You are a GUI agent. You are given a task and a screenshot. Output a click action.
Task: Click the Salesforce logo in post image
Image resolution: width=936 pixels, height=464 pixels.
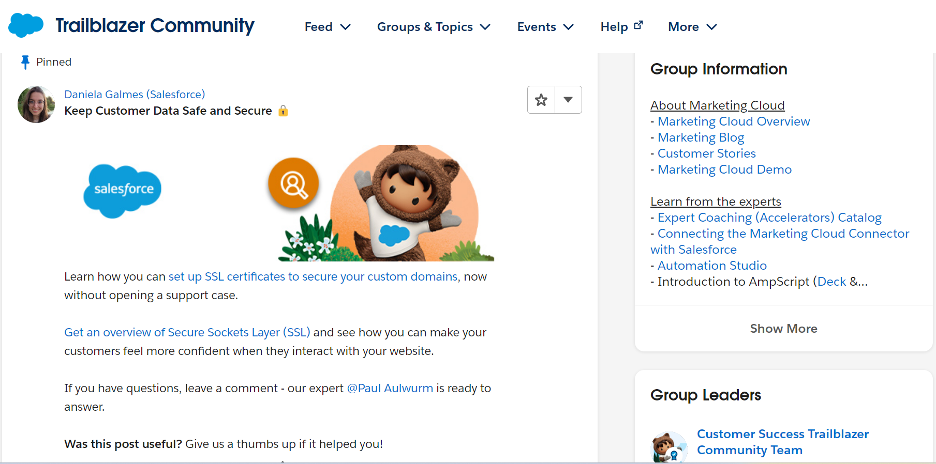(122, 190)
